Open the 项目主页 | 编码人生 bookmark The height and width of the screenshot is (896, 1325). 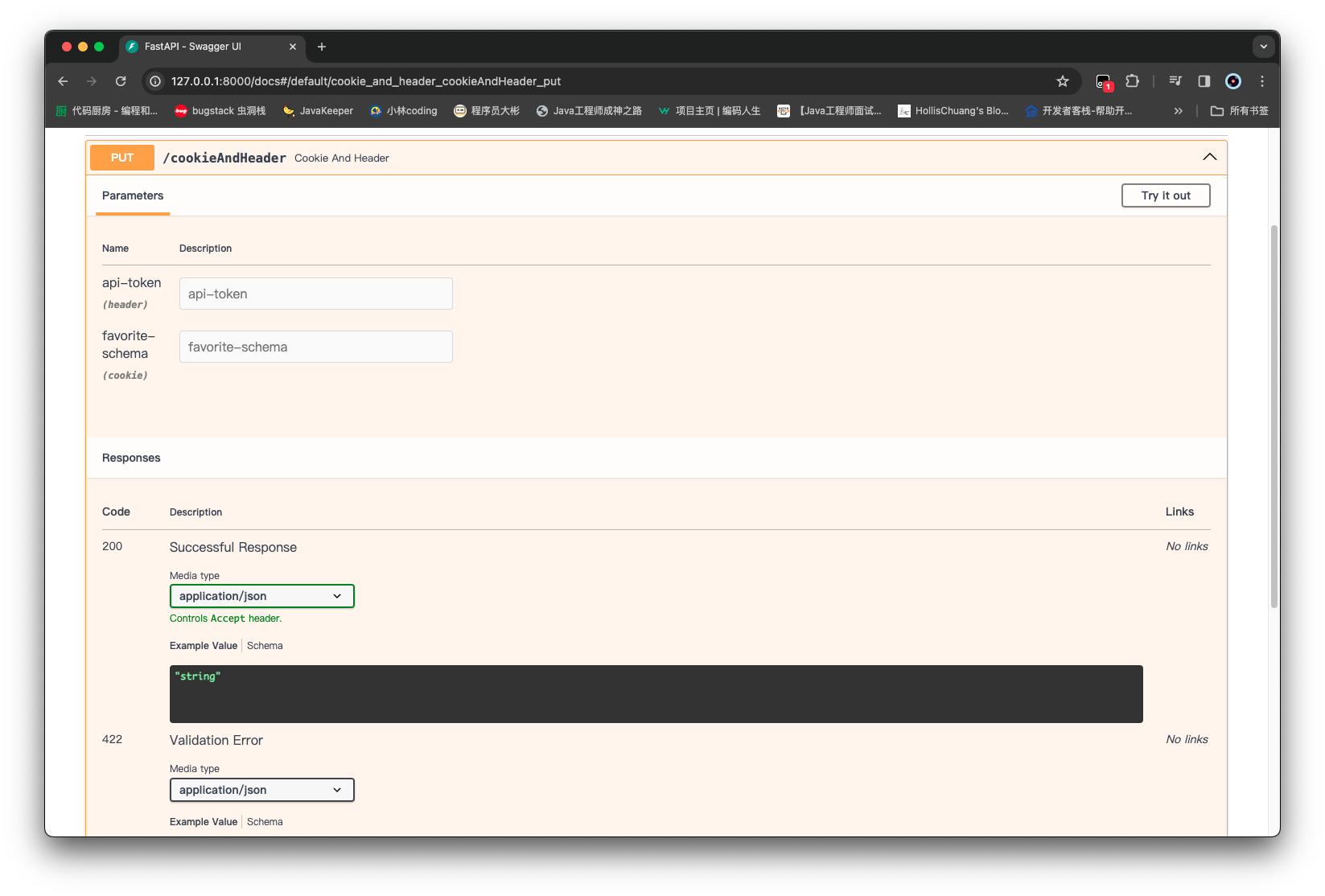pyautogui.click(x=709, y=111)
